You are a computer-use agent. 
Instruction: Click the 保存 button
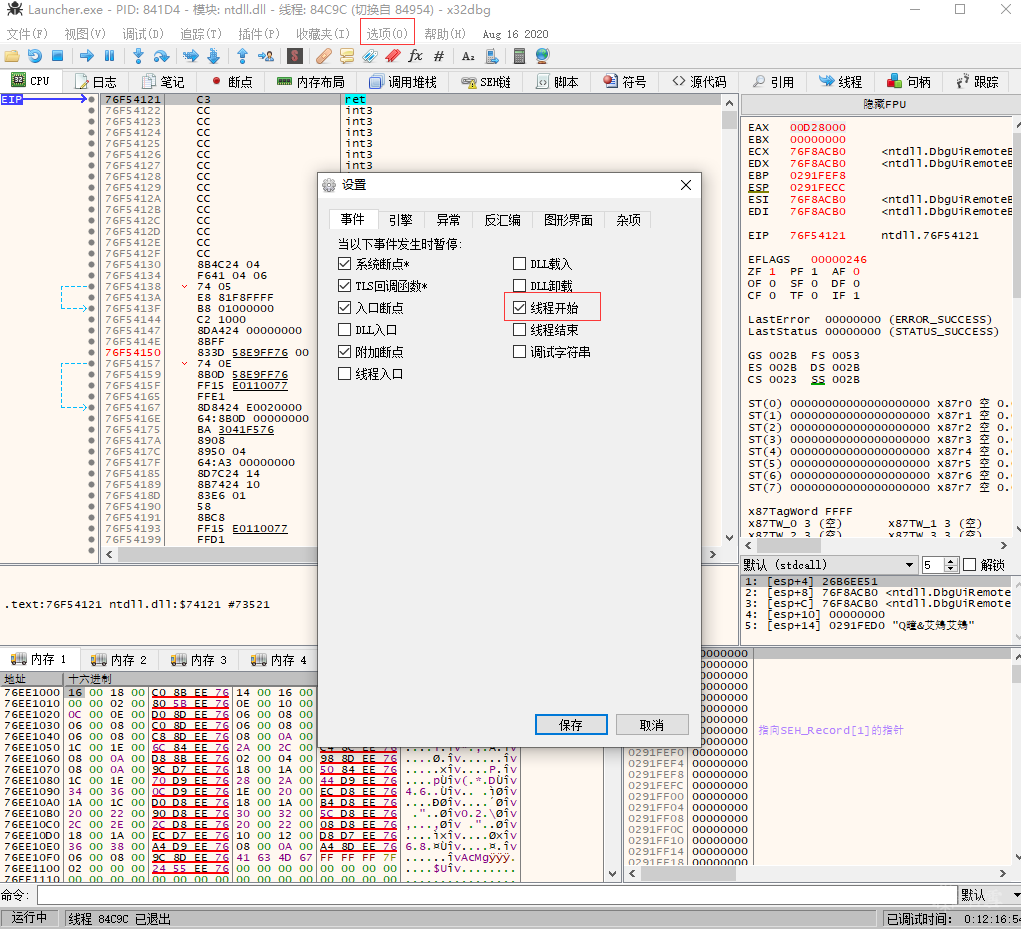click(x=571, y=725)
